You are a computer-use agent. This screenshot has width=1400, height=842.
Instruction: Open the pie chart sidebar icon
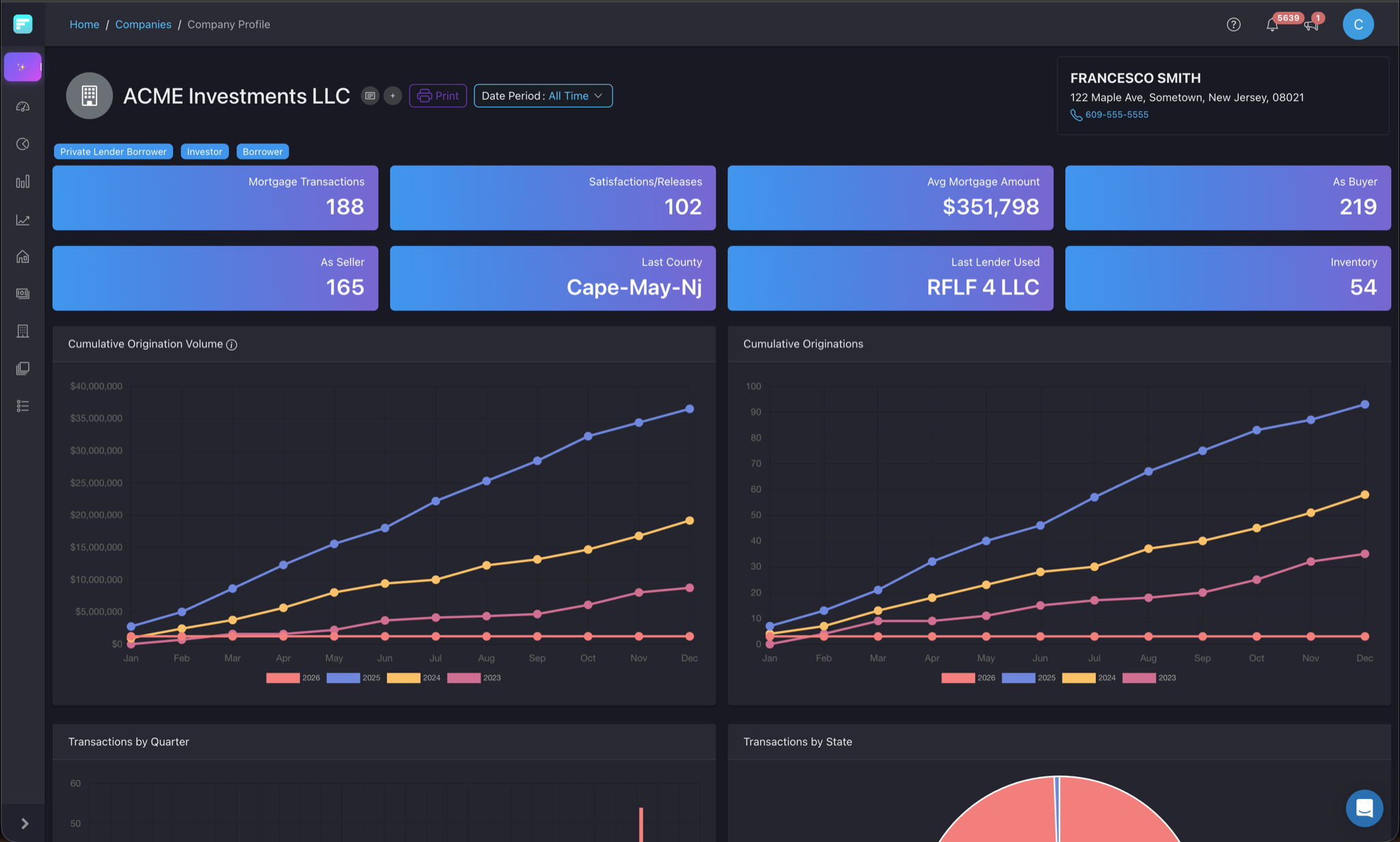(x=23, y=144)
